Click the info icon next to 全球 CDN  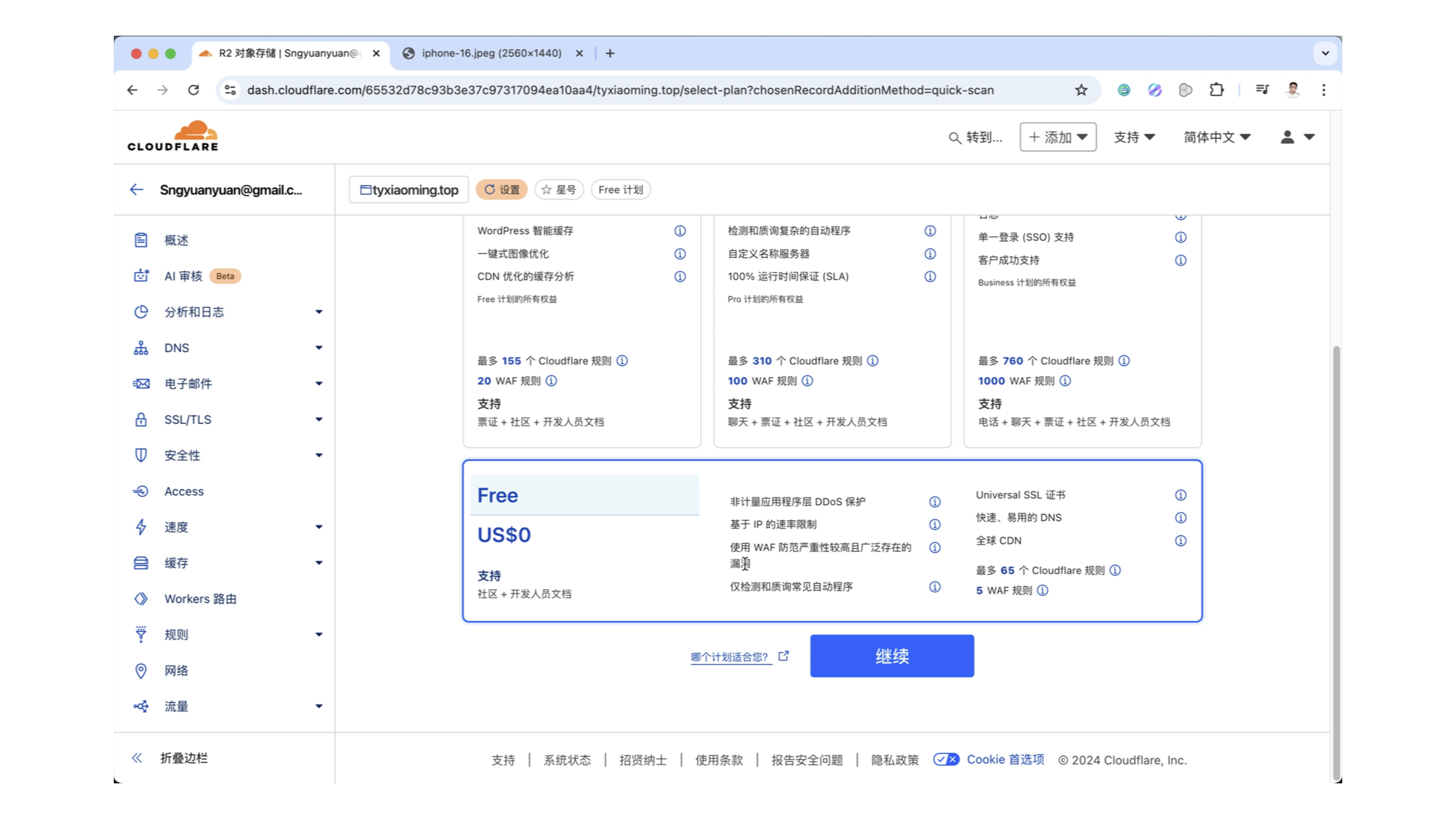[x=1181, y=541]
